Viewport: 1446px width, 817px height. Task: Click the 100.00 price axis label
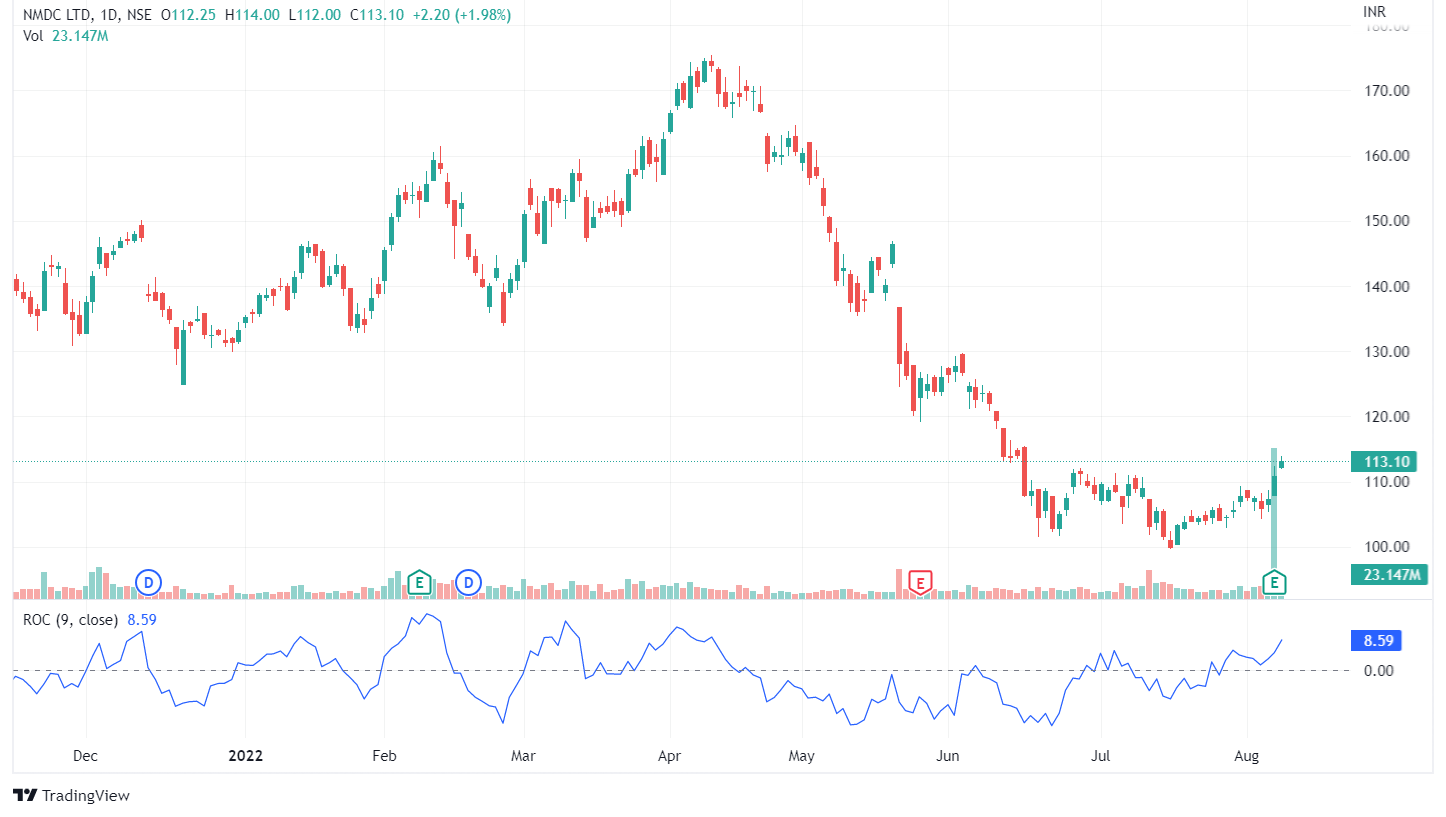[1387, 546]
